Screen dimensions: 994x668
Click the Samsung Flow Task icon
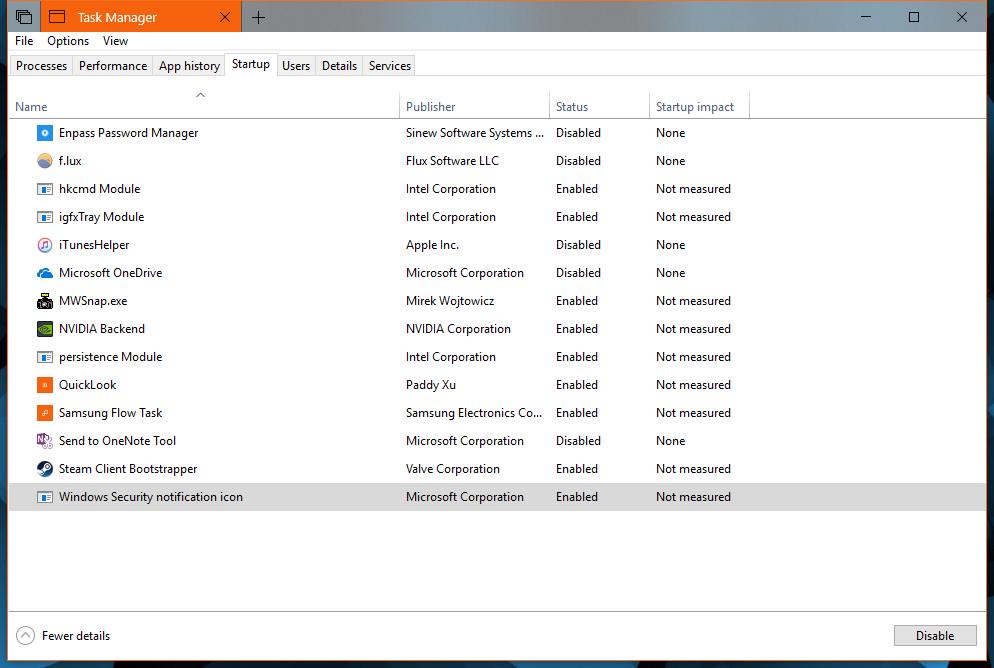click(x=44, y=413)
